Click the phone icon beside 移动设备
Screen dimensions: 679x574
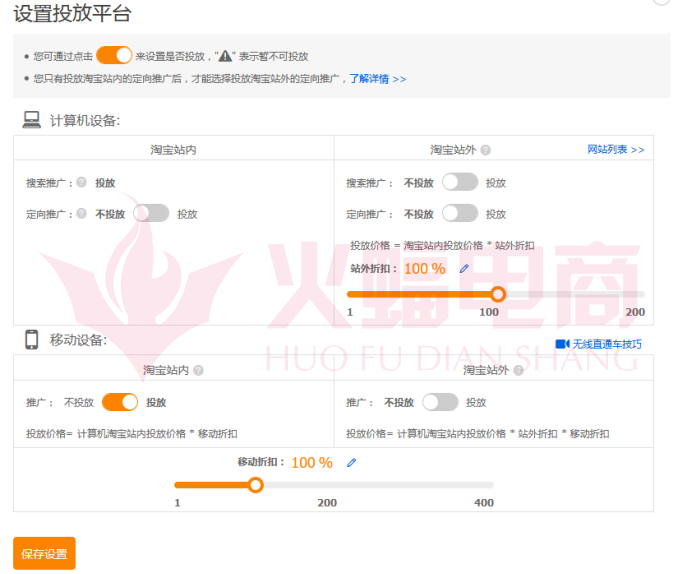click(x=32, y=339)
